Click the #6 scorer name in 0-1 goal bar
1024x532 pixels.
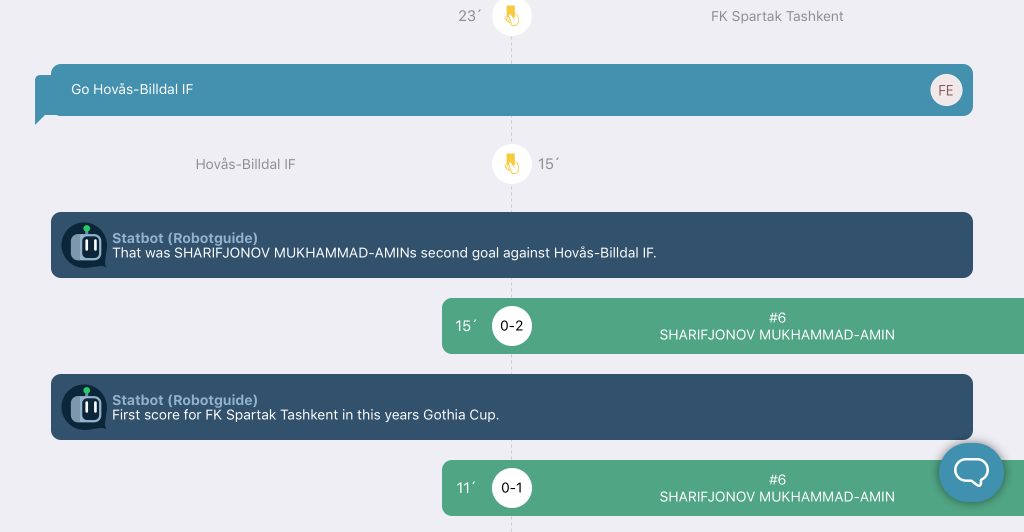coord(777,497)
